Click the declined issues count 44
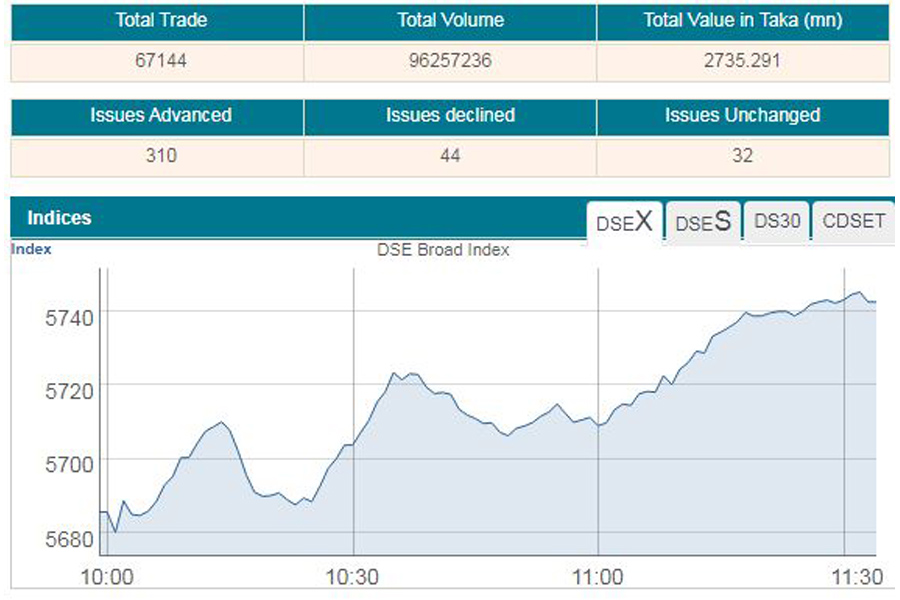The image size is (900, 600). click(x=450, y=155)
